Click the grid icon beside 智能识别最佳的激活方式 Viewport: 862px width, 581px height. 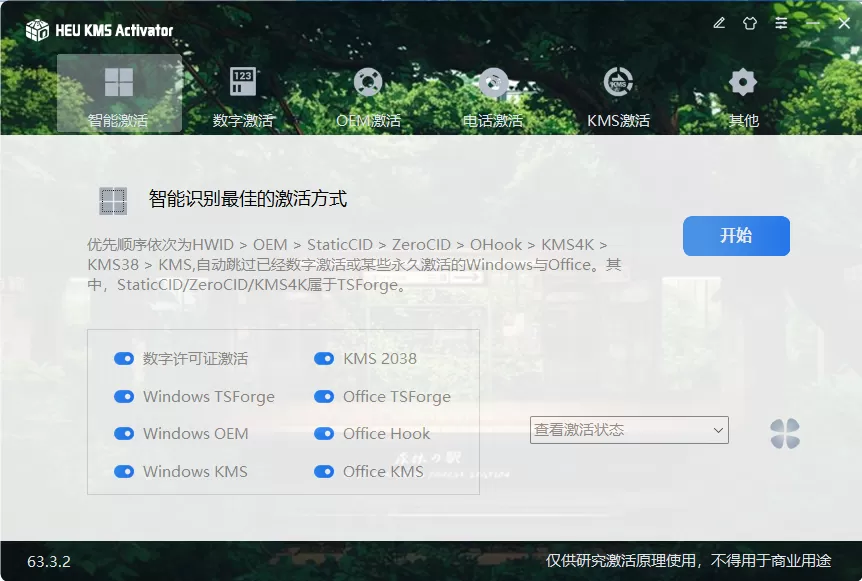click(113, 200)
